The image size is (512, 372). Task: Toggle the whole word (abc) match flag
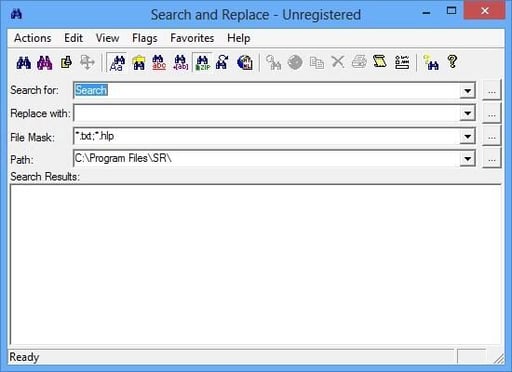(159, 62)
